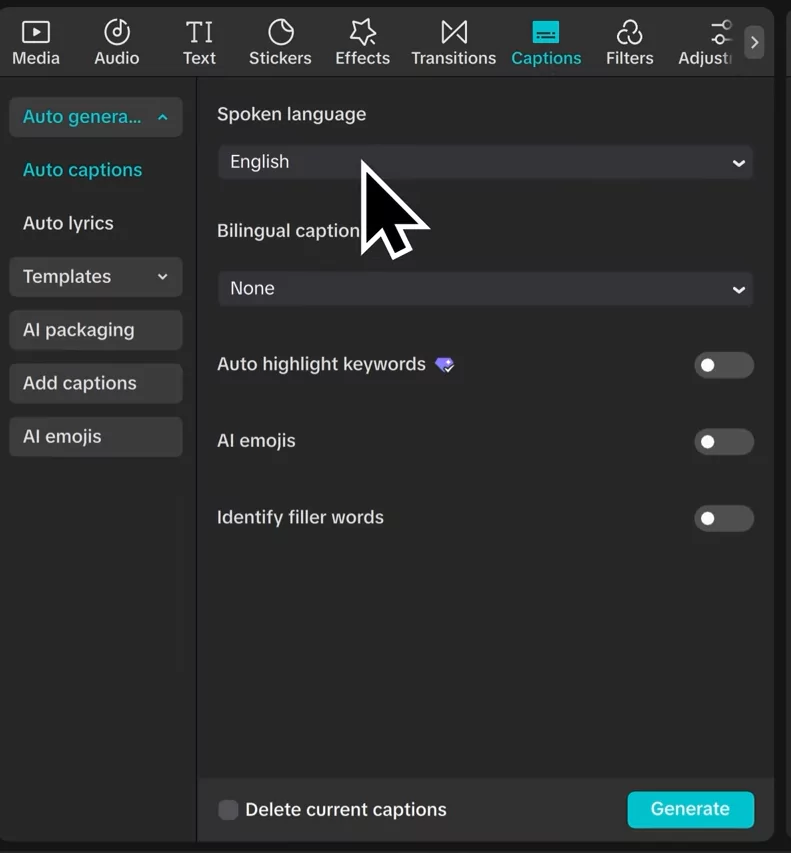Screen dimensions: 791x853
Task: Click the toolbar right-arrow to show more tabs
Action: (x=754, y=42)
